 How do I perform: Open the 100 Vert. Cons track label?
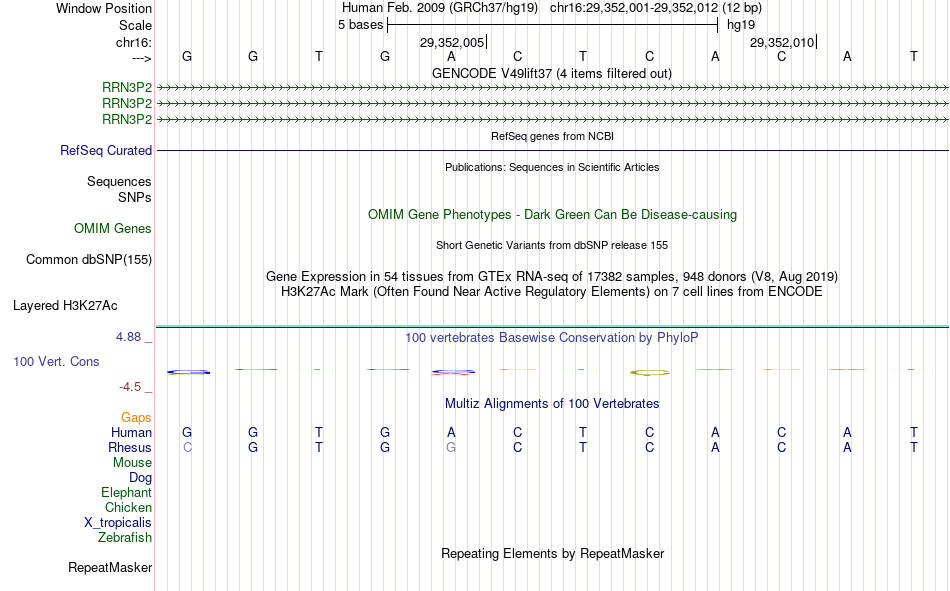click(56, 361)
